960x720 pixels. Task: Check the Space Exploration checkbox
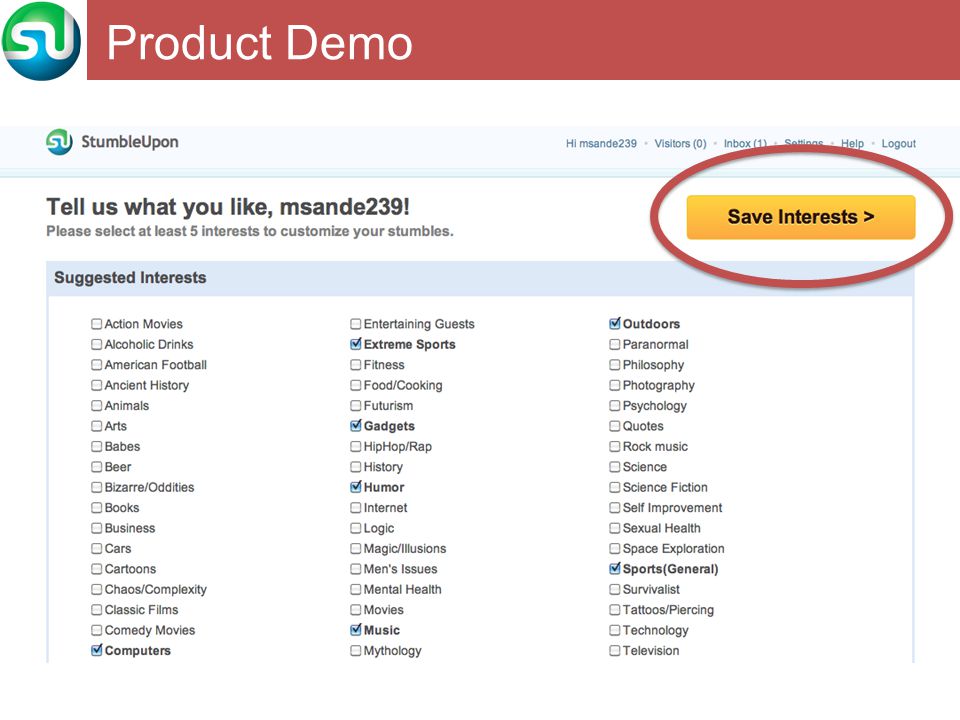click(x=615, y=549)
